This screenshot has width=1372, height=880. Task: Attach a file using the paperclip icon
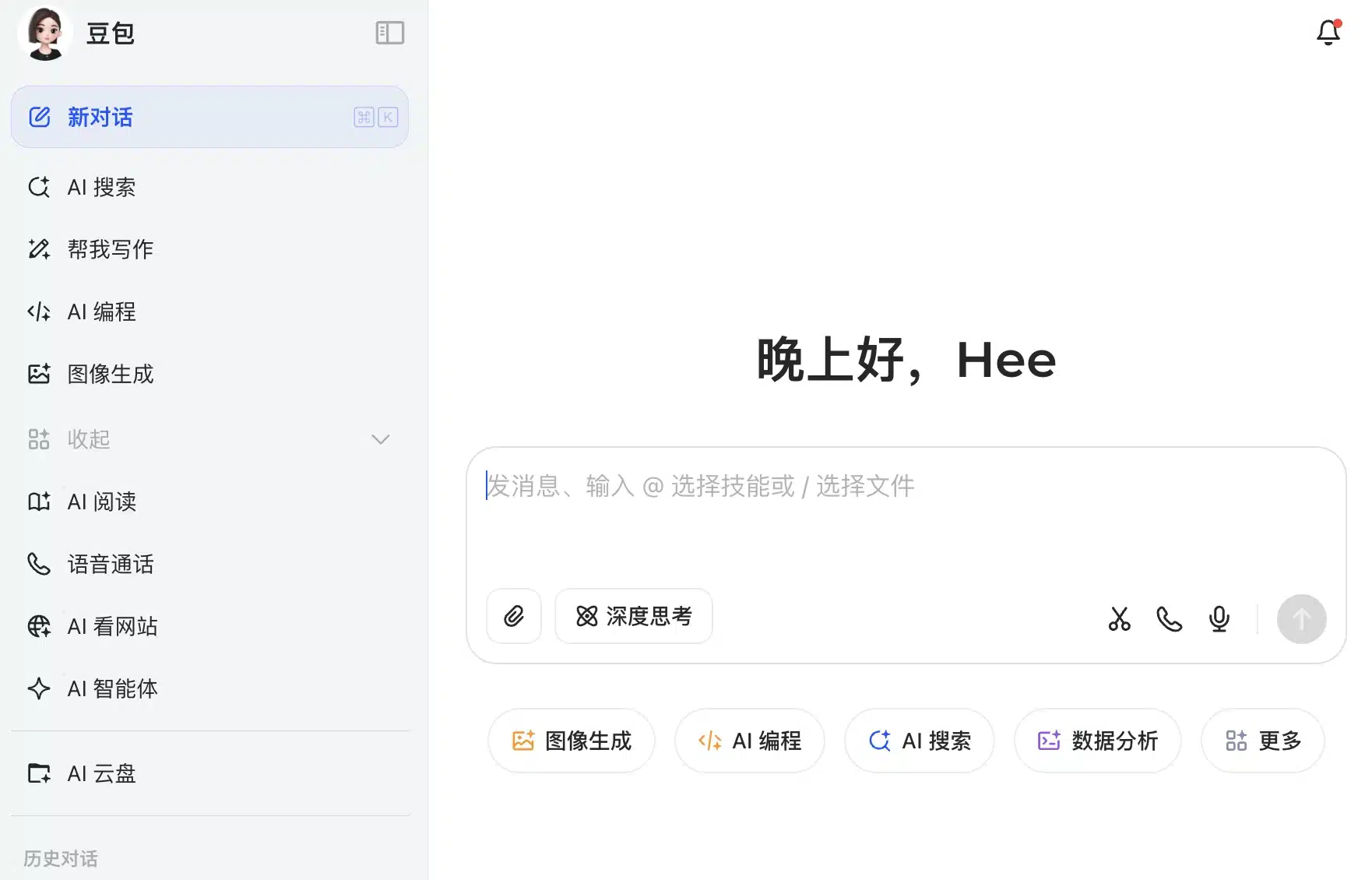513,616
